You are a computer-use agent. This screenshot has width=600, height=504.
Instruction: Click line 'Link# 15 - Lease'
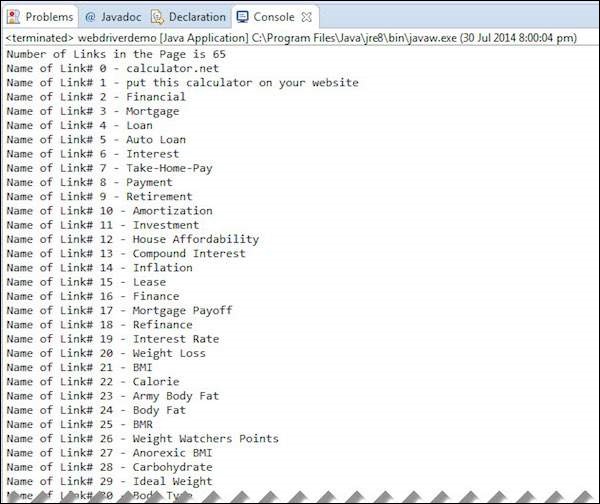coord(86,282)
